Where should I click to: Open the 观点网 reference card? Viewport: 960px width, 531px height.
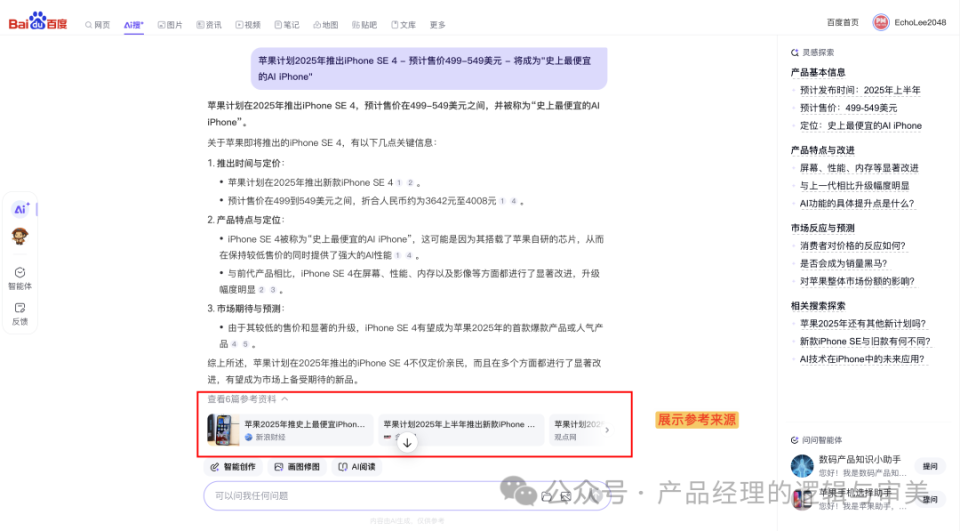coord(576,430)
